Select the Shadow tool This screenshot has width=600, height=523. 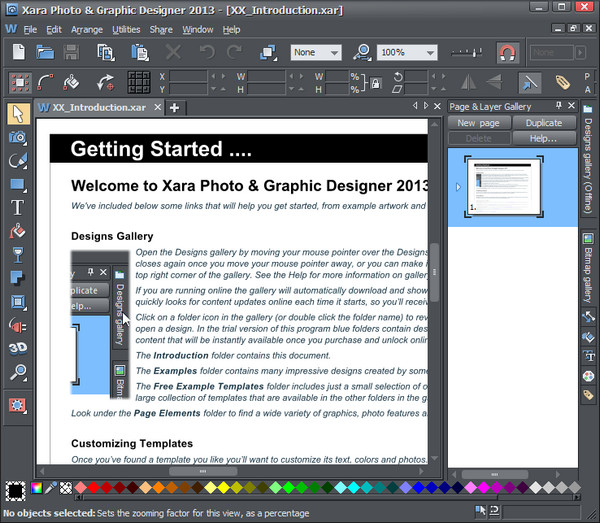tap(18, 278)
